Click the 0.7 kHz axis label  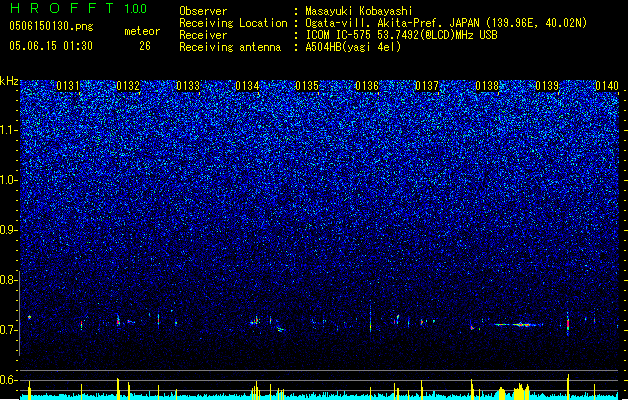(9, 330)
